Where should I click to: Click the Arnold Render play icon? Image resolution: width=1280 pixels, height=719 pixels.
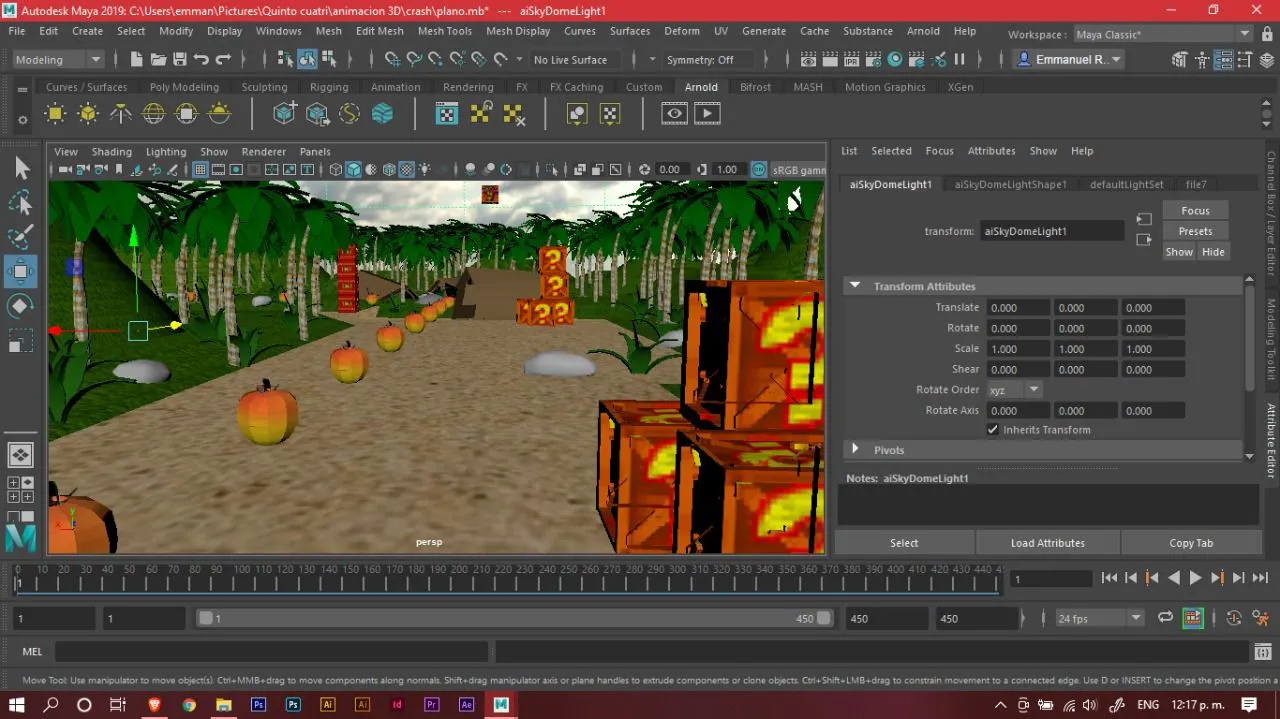pos(707,114)
